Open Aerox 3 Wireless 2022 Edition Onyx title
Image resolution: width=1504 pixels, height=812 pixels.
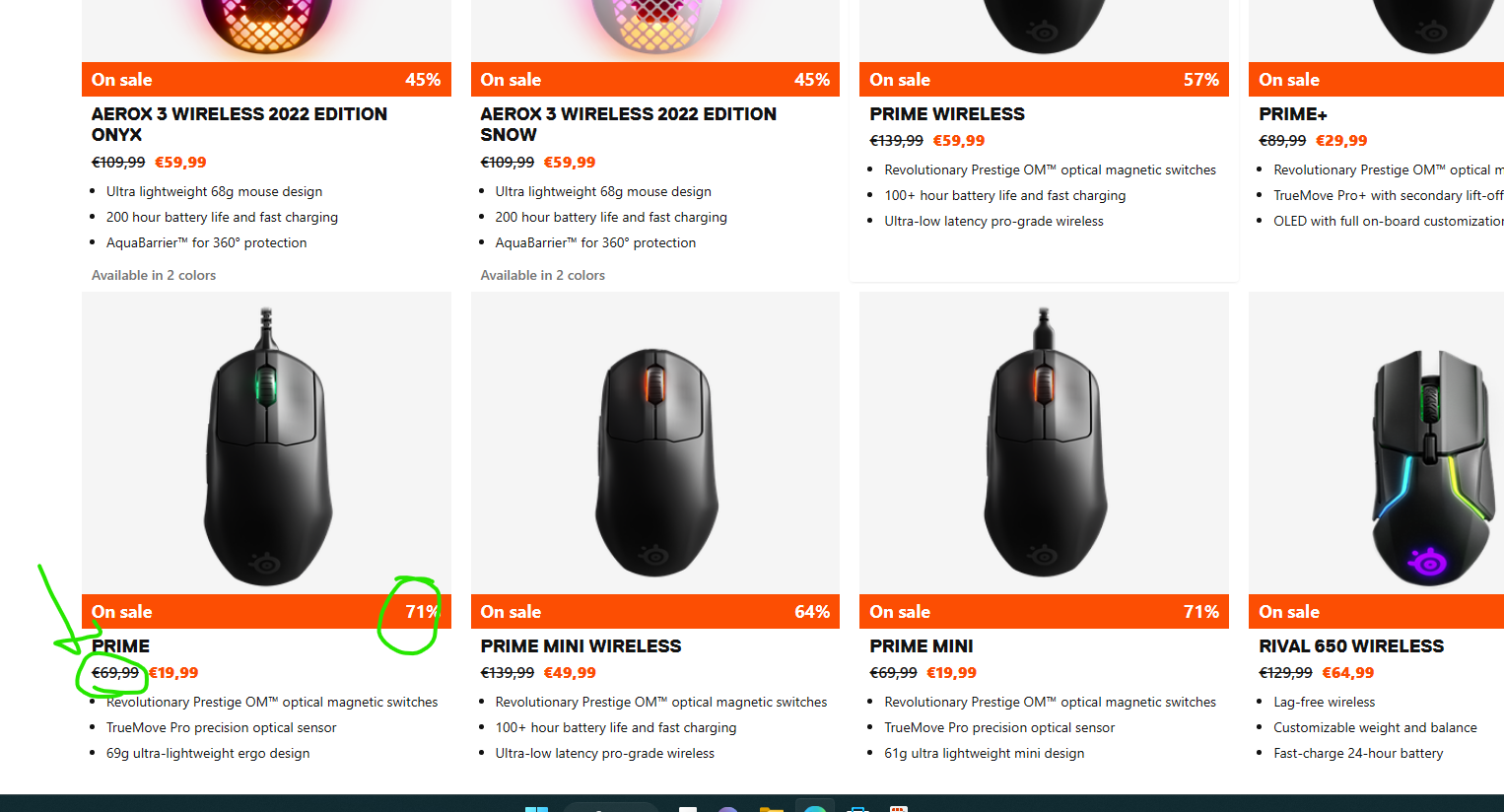point(239,124)
